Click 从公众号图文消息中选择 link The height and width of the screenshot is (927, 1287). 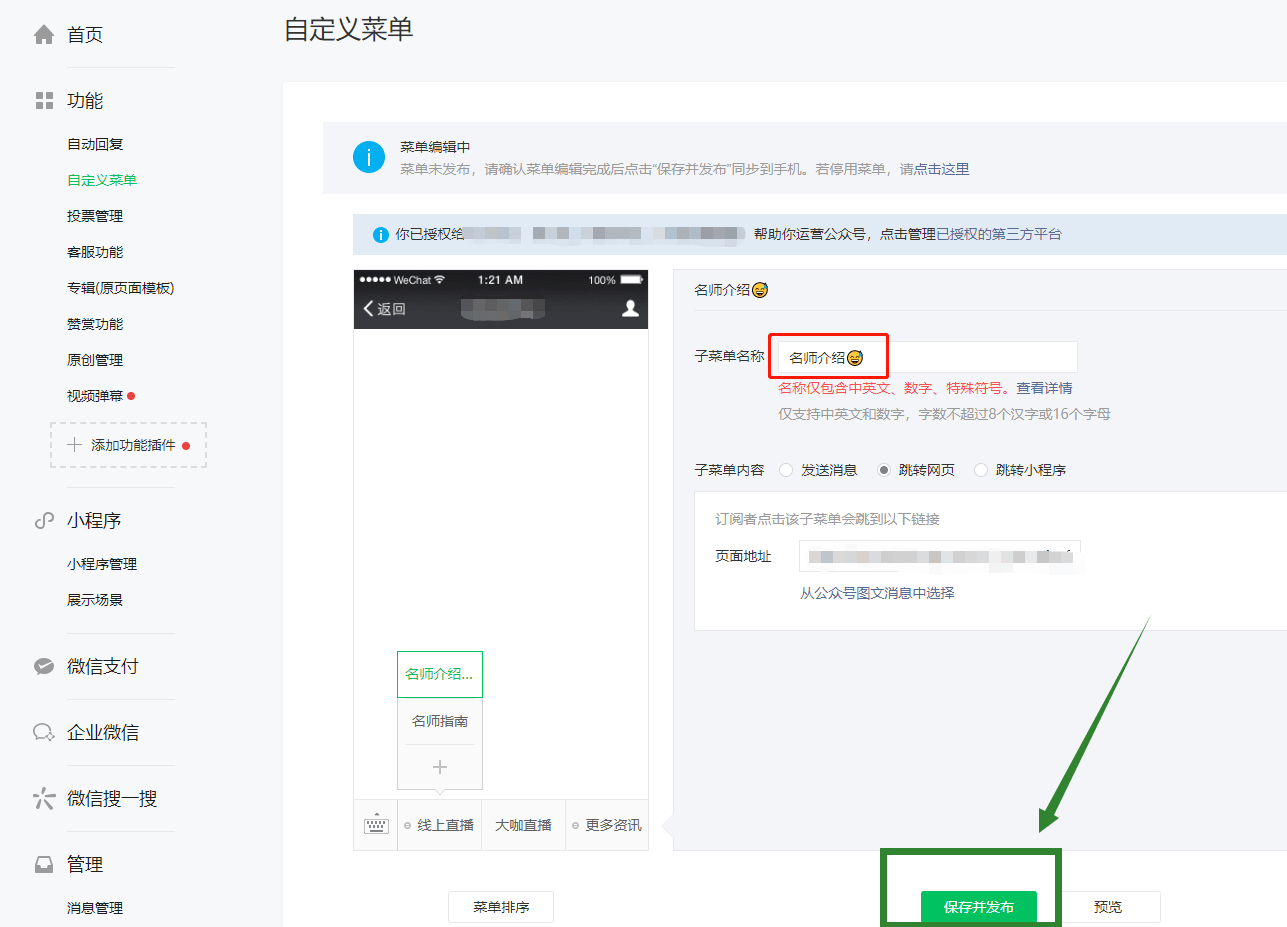[877, 593]
